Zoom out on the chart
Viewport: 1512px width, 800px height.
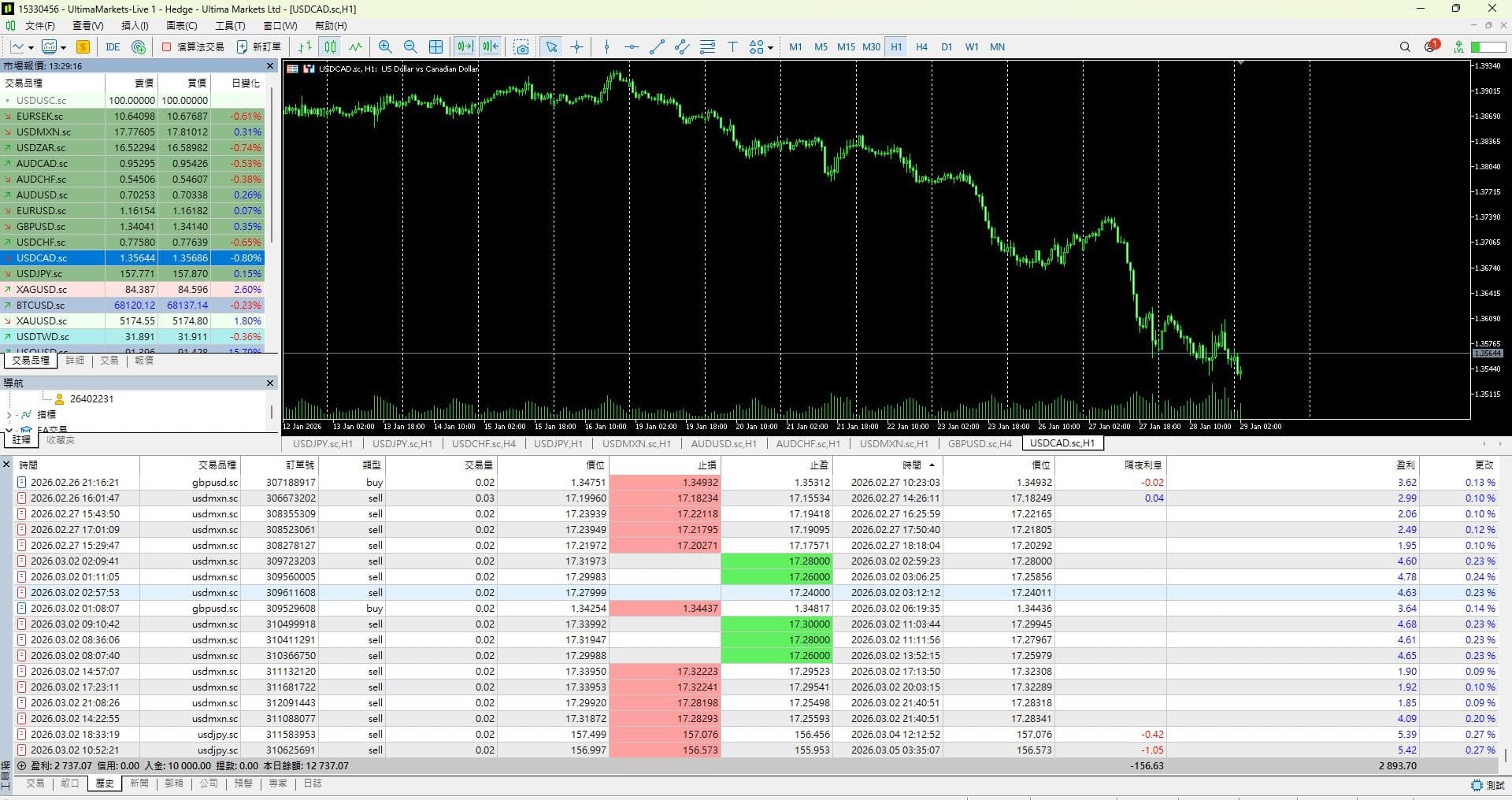click(410, 47)
